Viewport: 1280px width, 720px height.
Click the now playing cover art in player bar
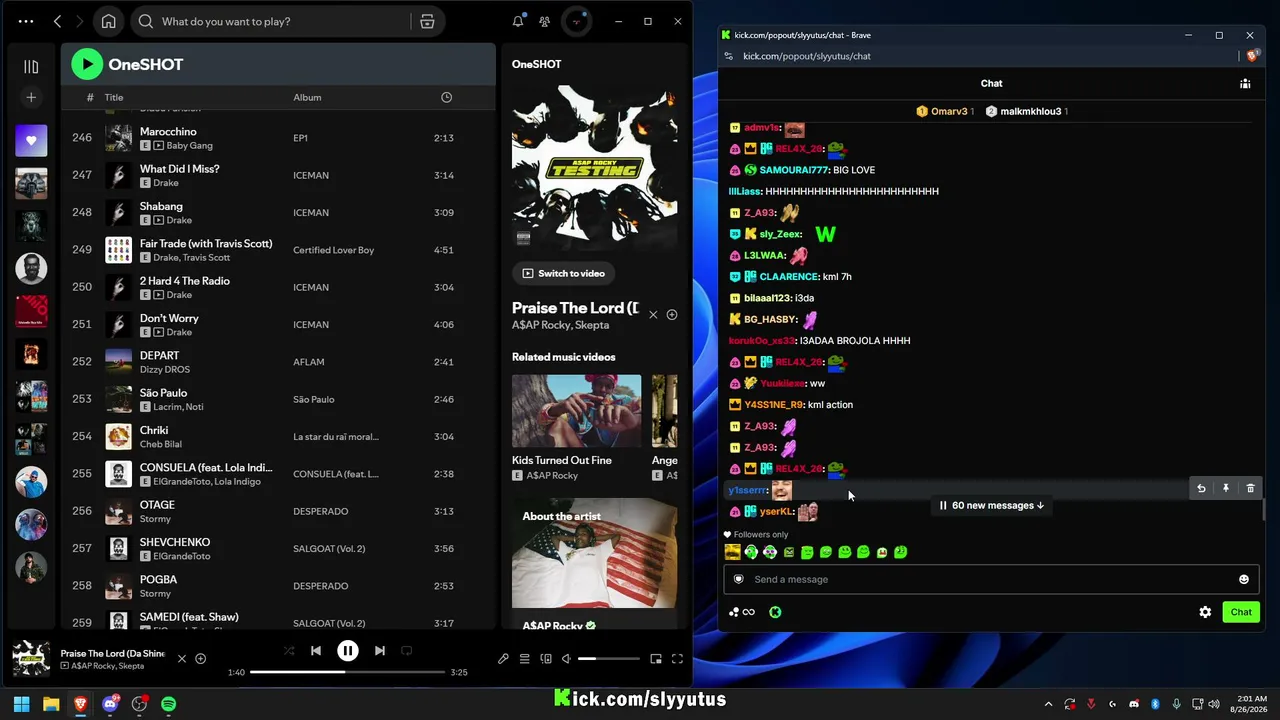pyautogui.click(x=31, y=659)
